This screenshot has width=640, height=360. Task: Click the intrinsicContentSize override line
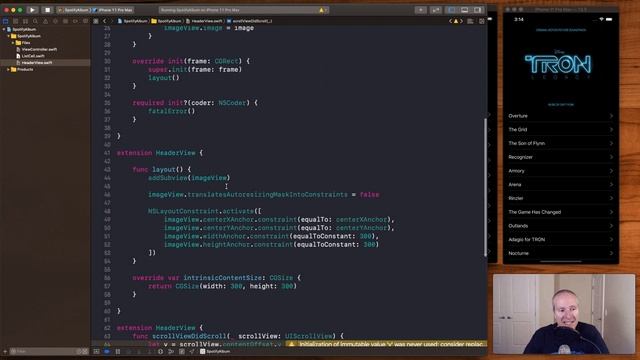pyautogui.click(x=216, y=278)
